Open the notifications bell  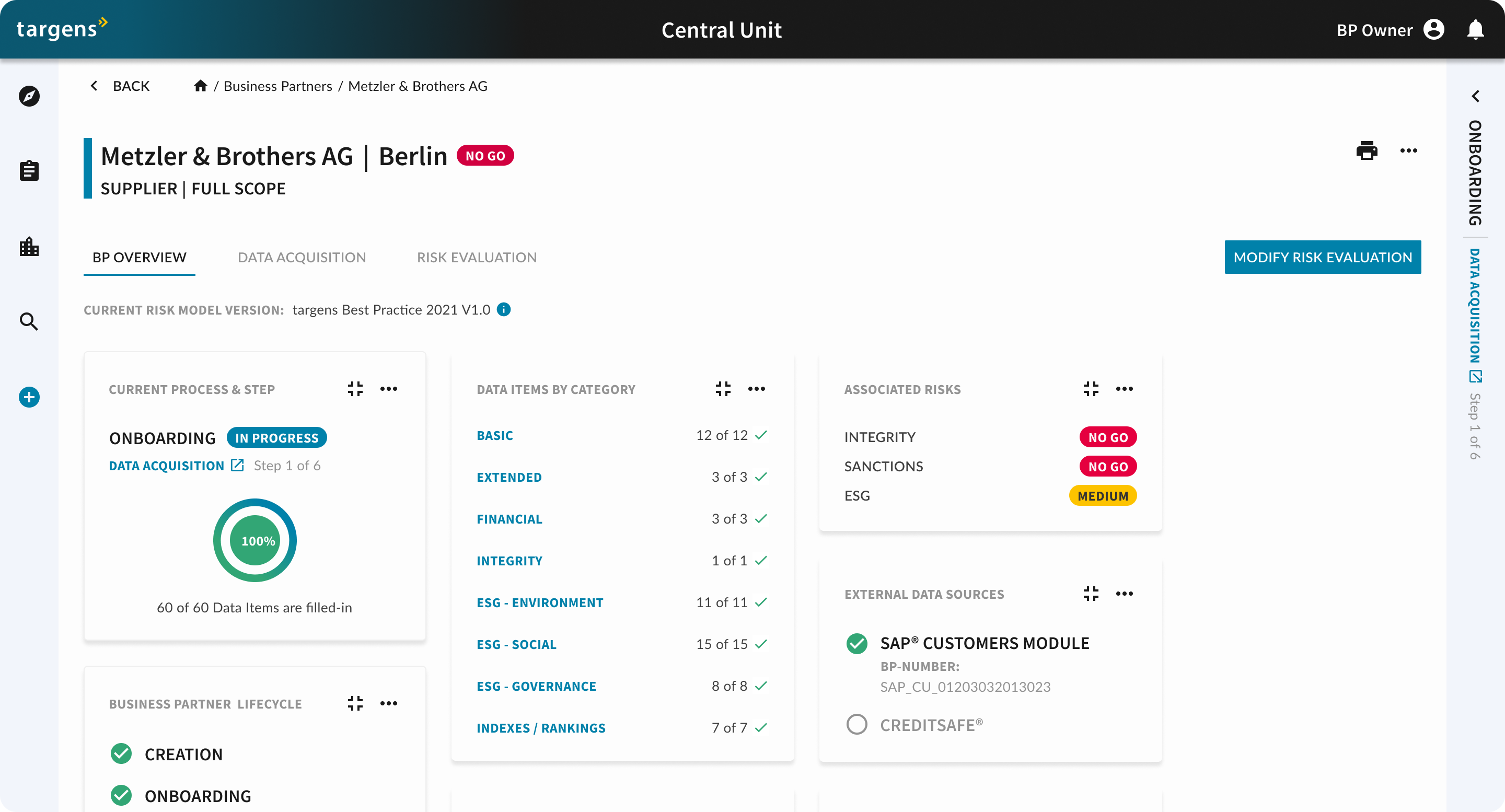(x=1475, y=29)
